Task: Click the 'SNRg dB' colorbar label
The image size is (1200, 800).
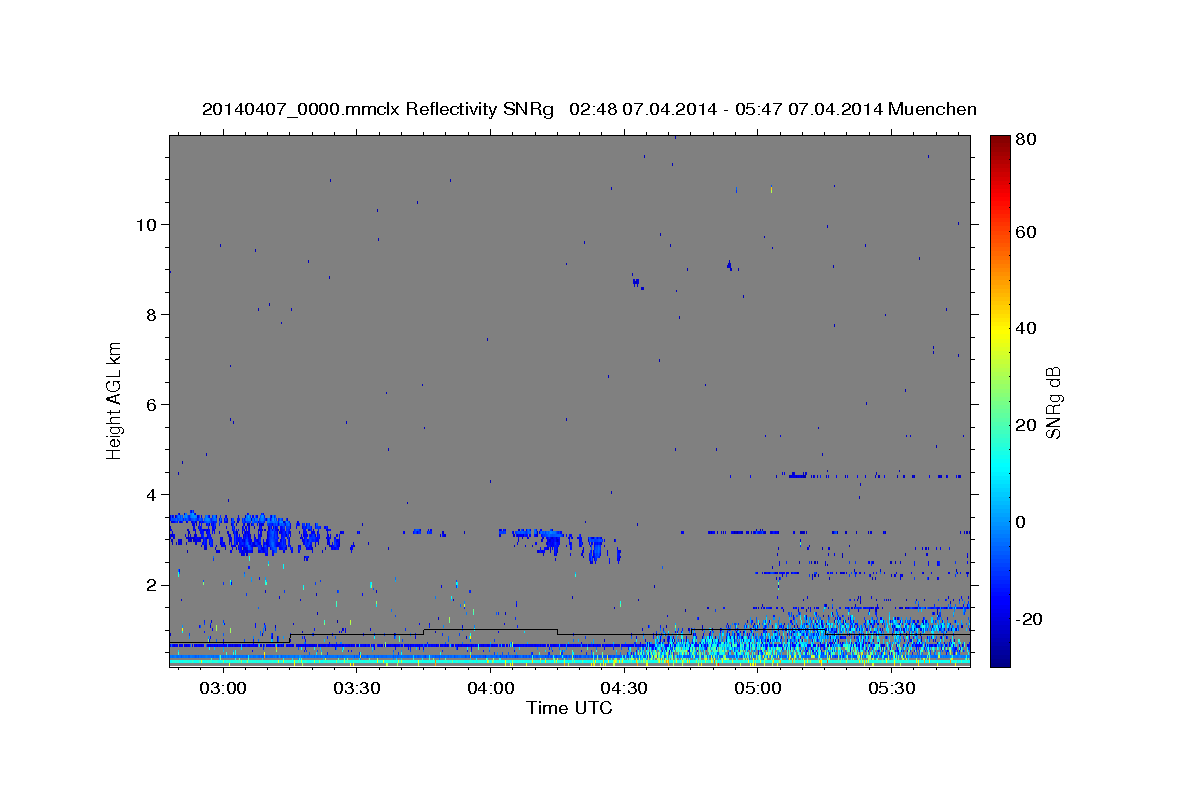Action: [x=1053, y=402]
